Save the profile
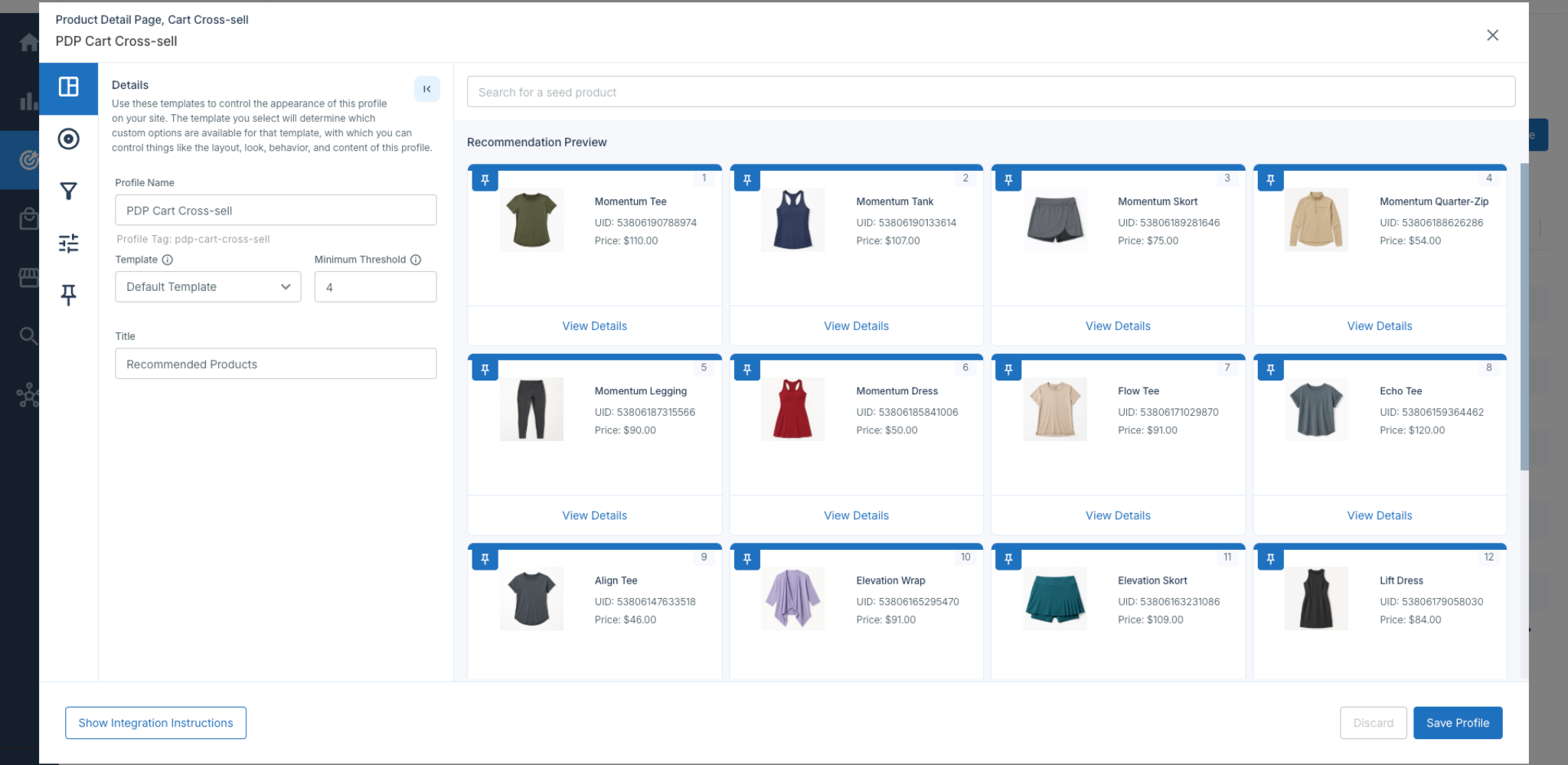 click(x=1458, y=723)
